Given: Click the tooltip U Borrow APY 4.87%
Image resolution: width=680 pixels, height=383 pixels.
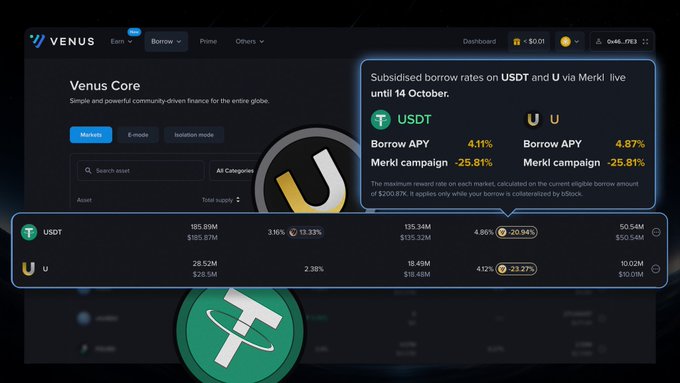Looking at the screenshot, I should tap(630, 144).
